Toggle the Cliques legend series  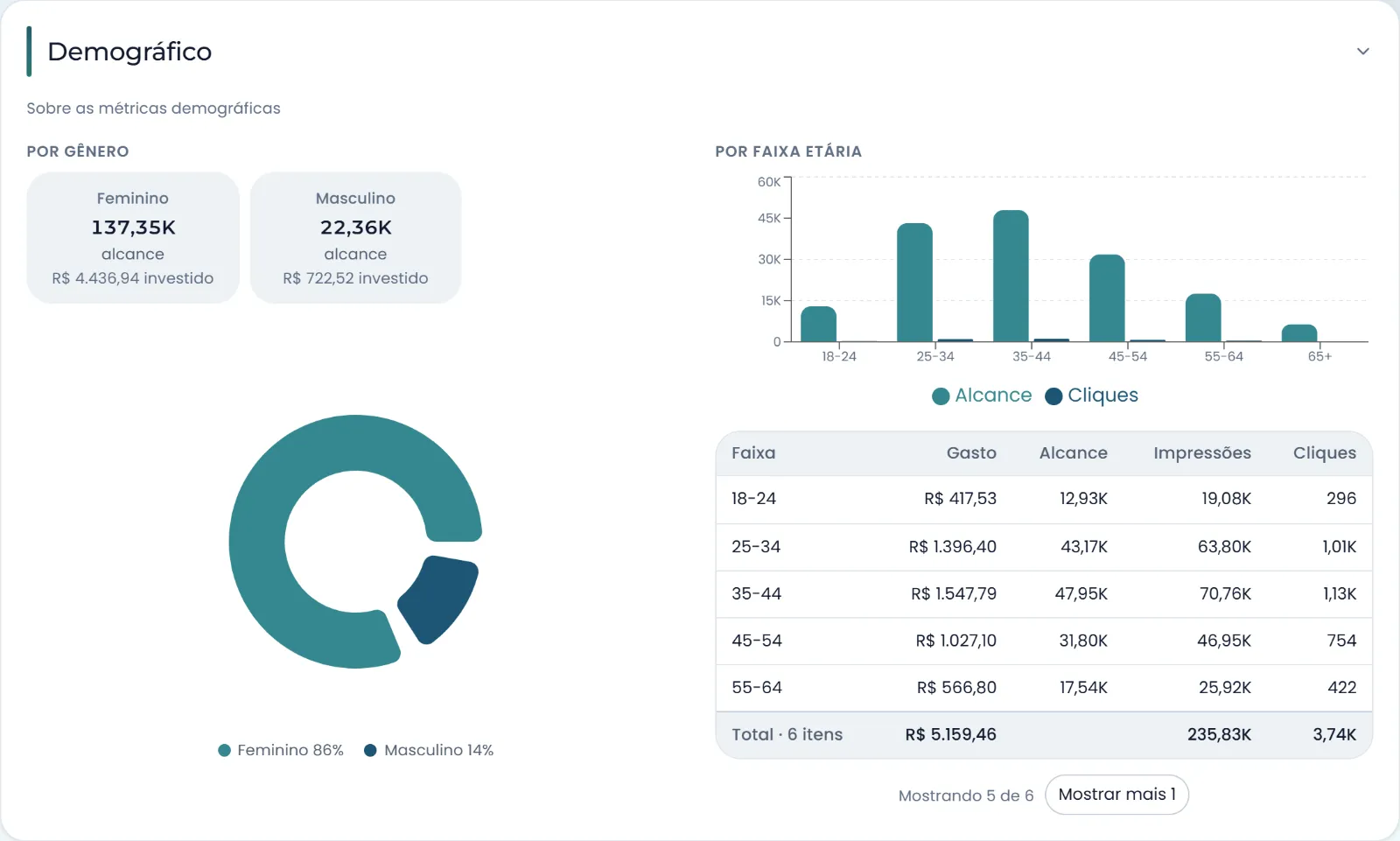click(x=1091, y=396)
